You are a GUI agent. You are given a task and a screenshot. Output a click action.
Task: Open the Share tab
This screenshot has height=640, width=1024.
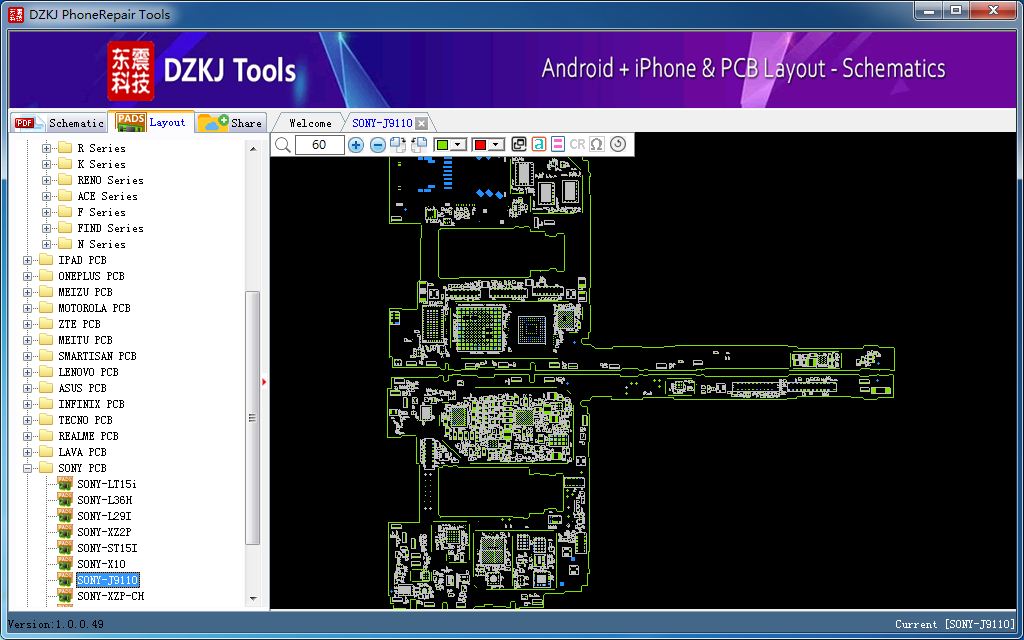click(x=232, y=123)
